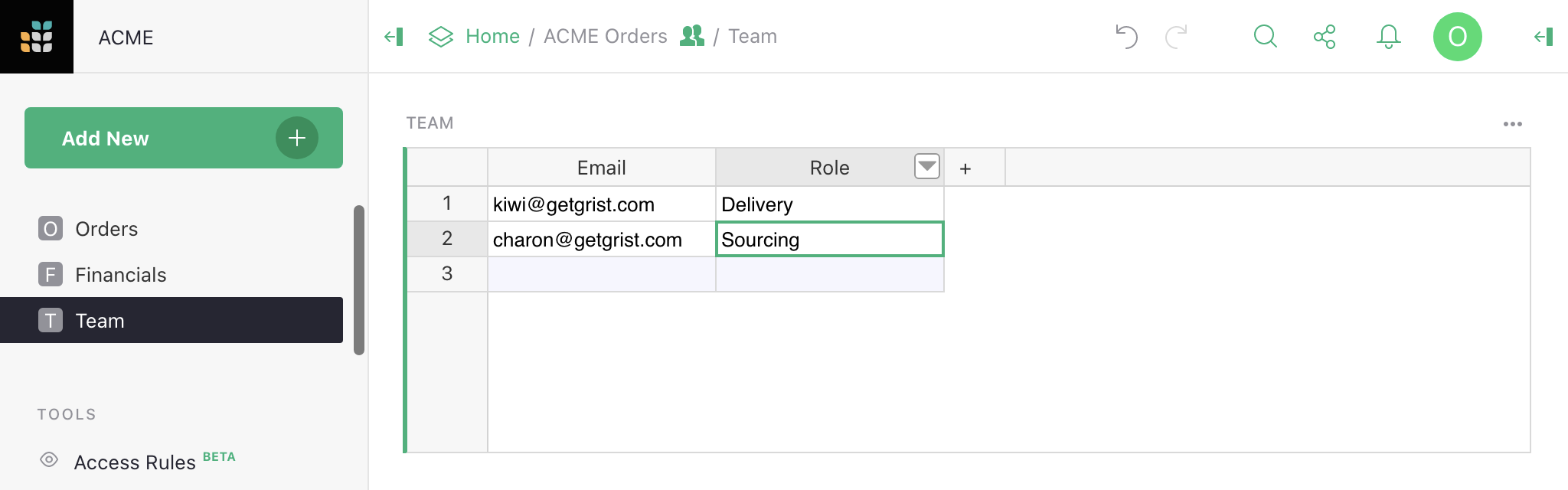The height and width of the screenshot is (490, 1568).
Task: Open the notifications bell
Action: coord(1388,37)
